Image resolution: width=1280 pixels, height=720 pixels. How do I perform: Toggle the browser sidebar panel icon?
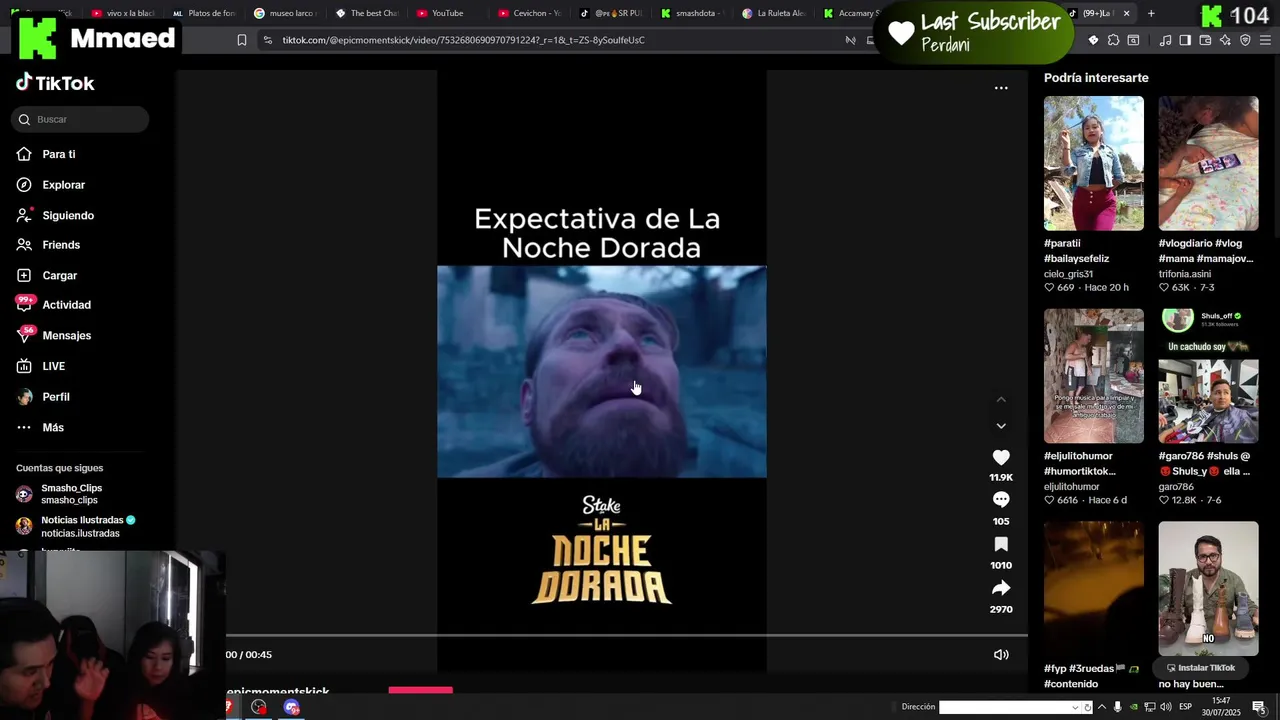(1185, 40)
